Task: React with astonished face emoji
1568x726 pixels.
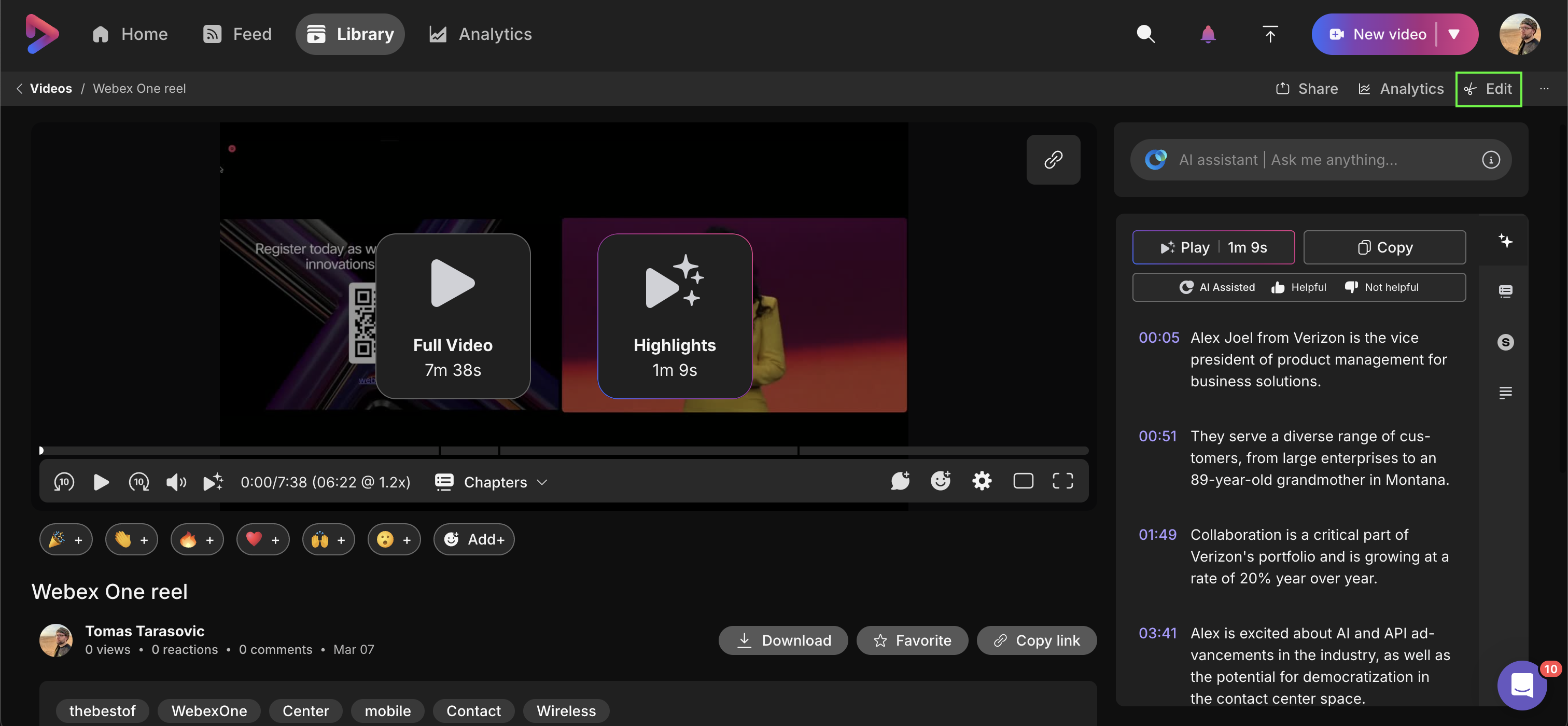Action: [395, 539]
